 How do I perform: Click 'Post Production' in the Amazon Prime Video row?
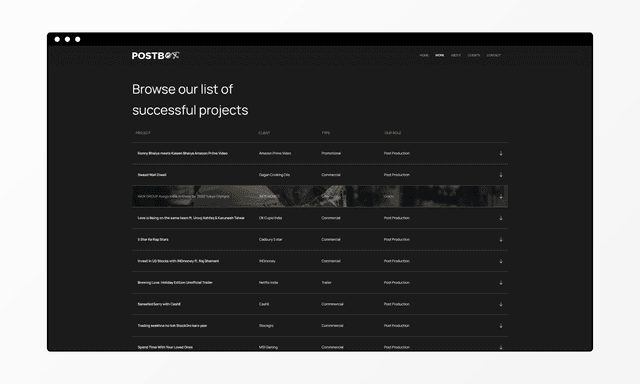point(397,153)
